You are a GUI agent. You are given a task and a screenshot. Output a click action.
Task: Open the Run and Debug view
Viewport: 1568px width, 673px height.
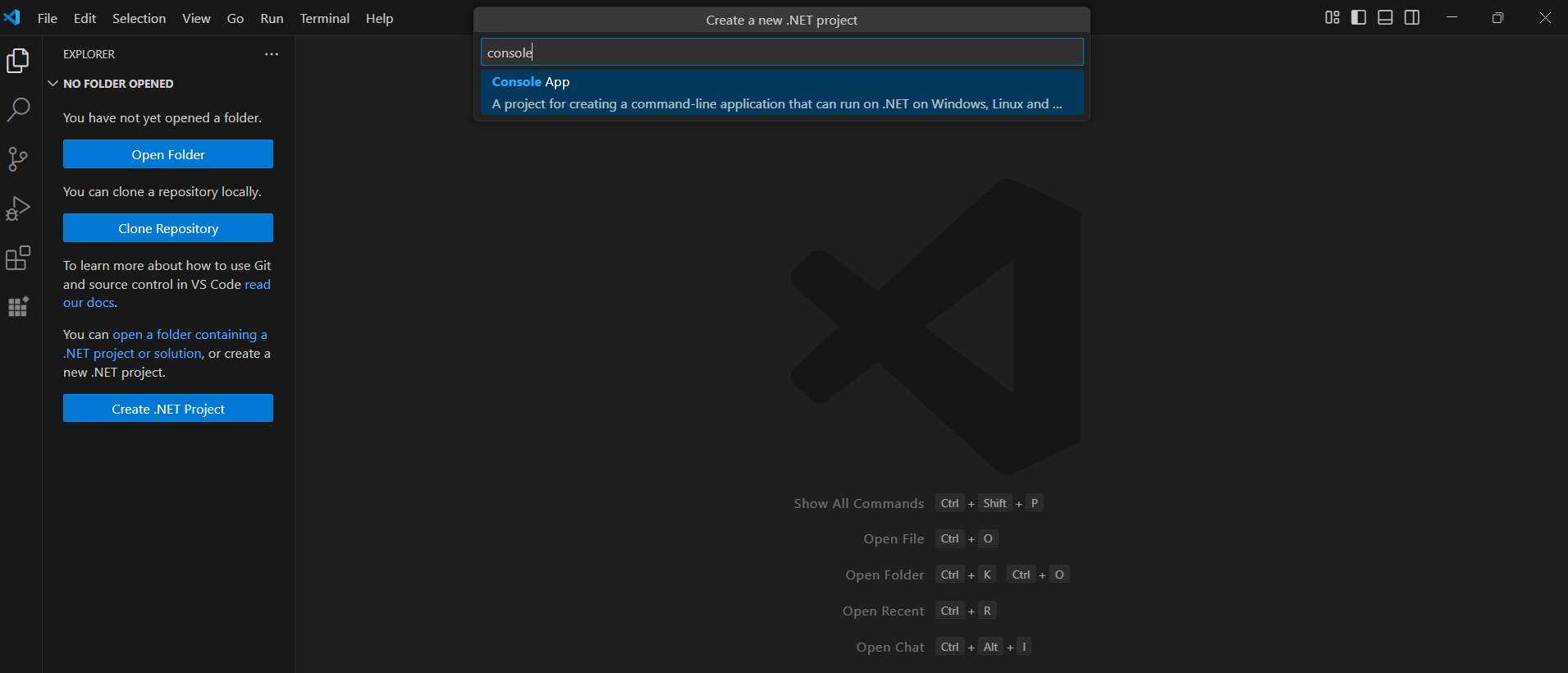click(18, 208)
